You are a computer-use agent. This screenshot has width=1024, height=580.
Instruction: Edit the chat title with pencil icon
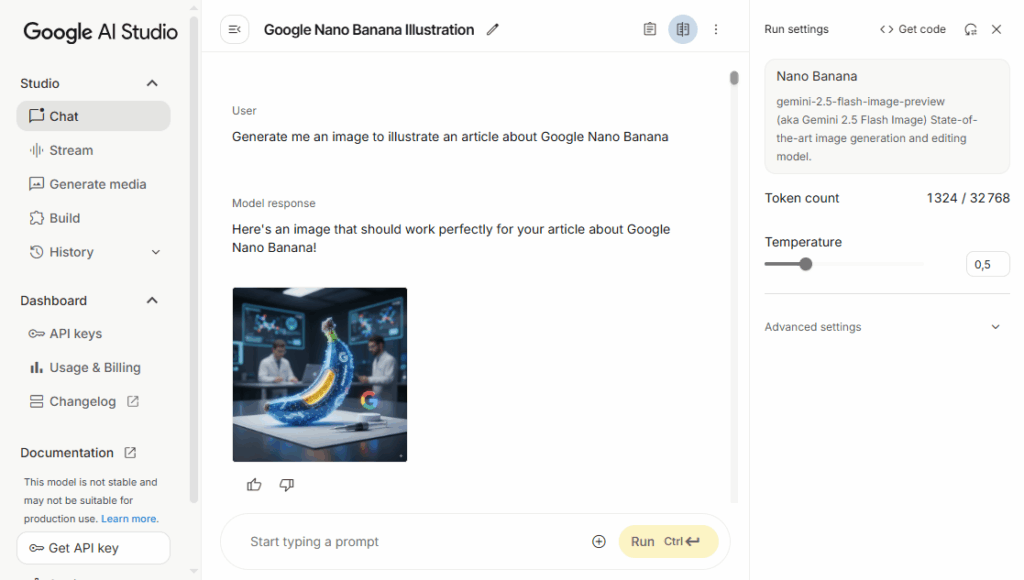[492, 30]
